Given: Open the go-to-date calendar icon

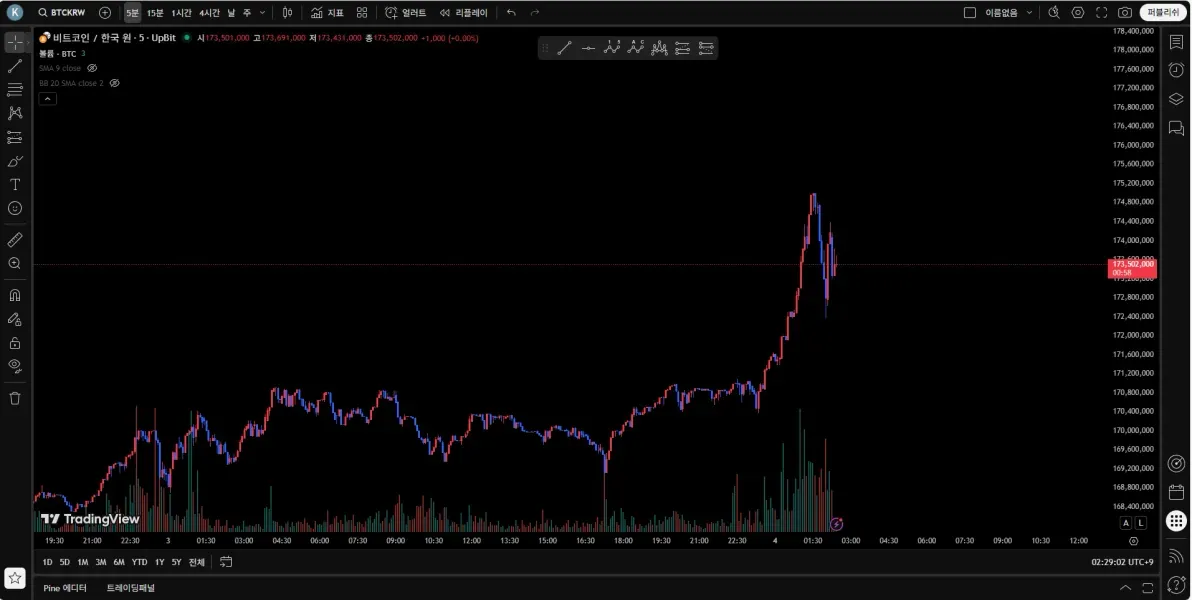Looking at the screenshot, I should pyautogui.click(x=226, y=562).
